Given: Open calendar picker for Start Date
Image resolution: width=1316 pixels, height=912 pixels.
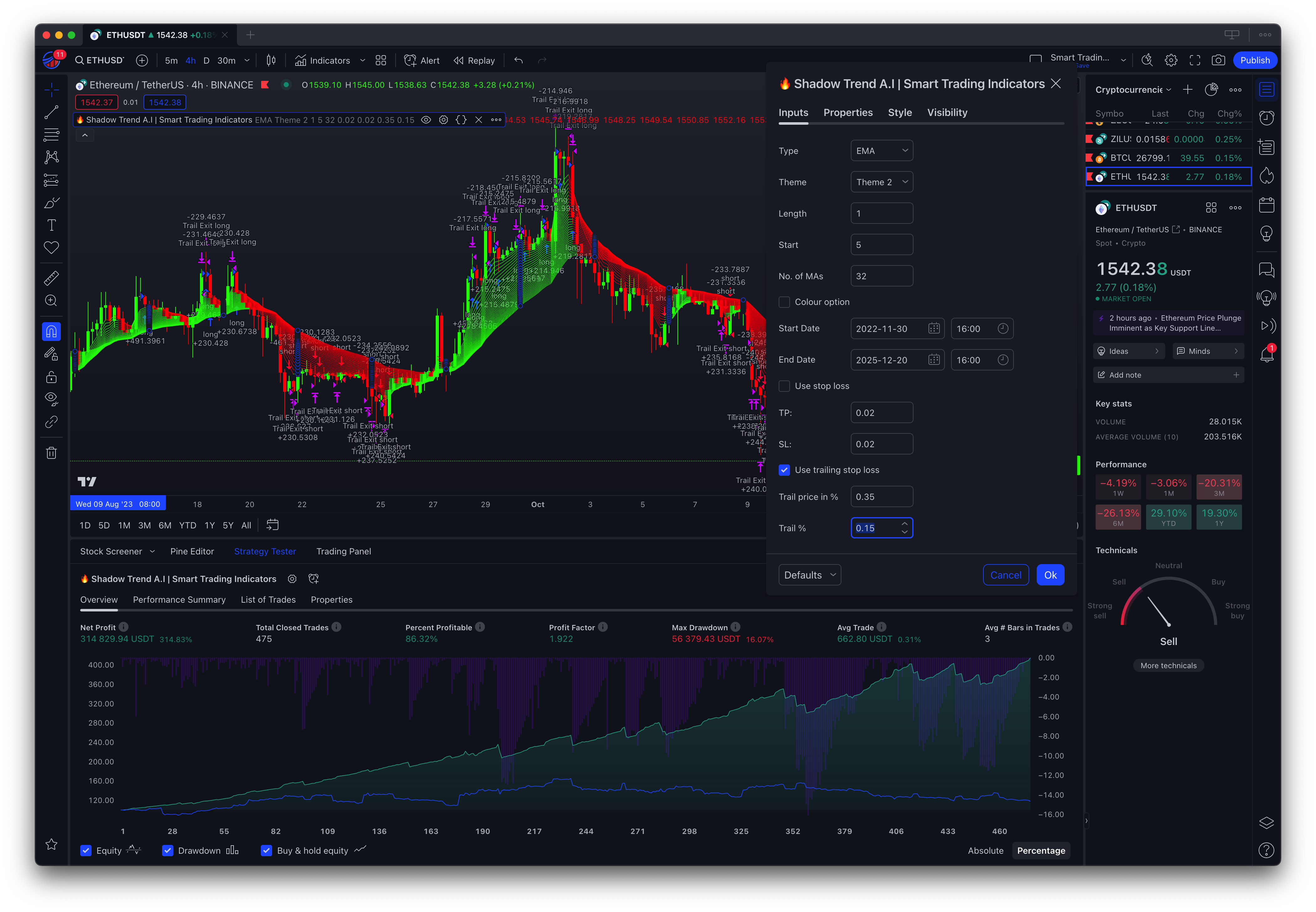Looking at the screenshot, I should pos(934,328).
